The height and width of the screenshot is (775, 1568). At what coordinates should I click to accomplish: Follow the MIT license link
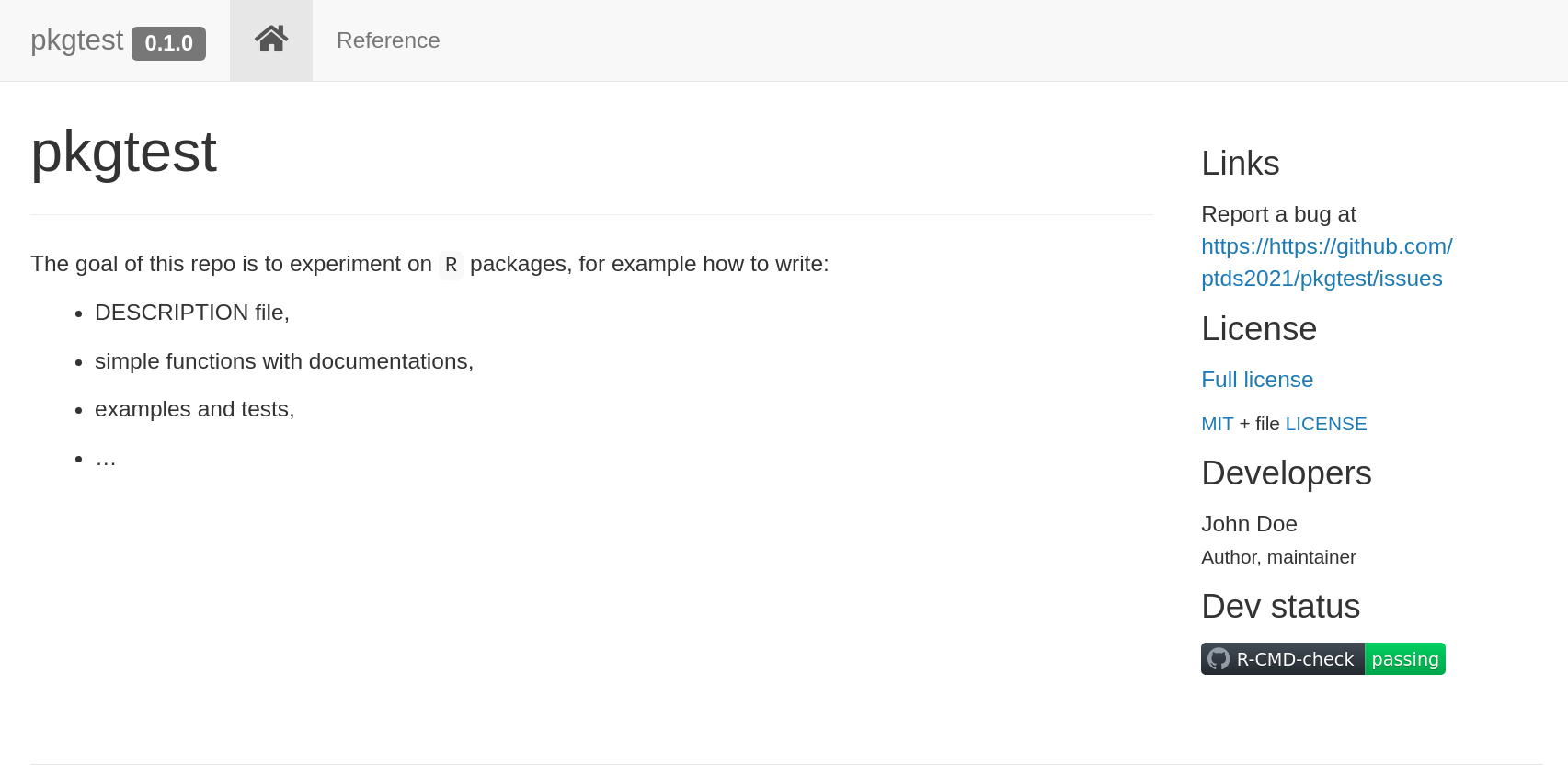tap(1217, 424)
